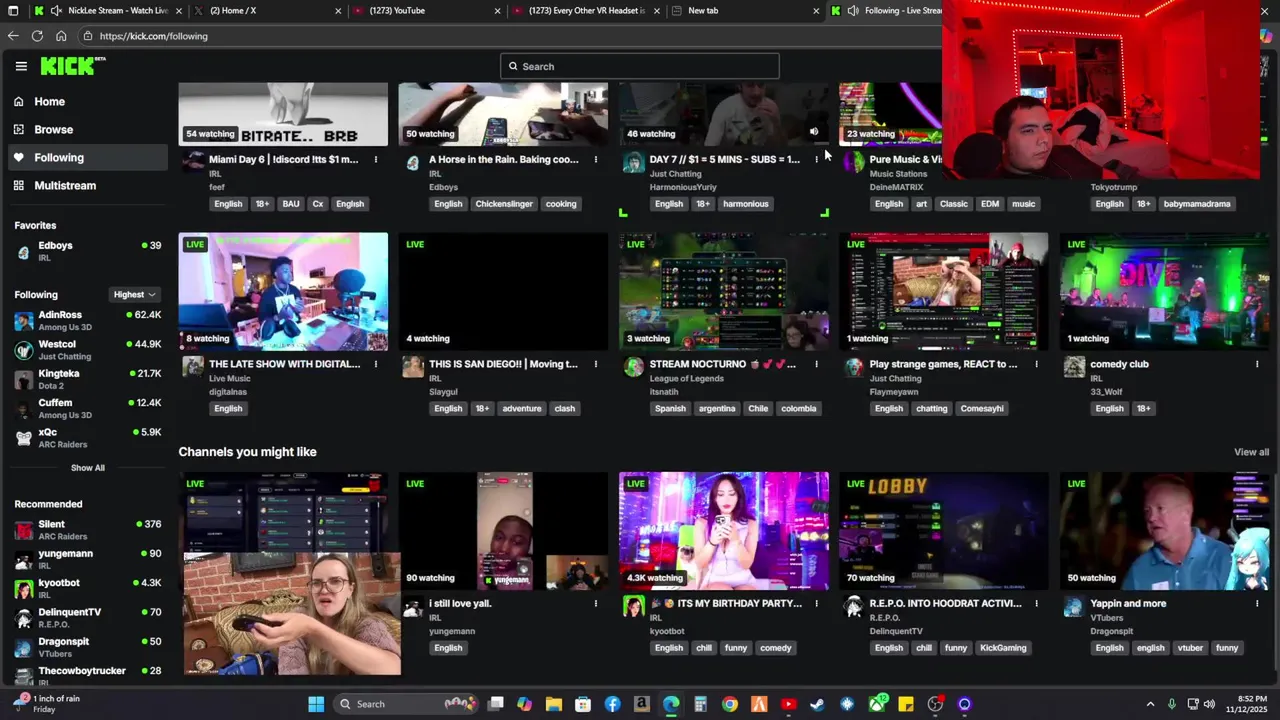This screenshot has width=1280, height=720.
Task: Close the Home / X tab
Action: pos(338,10)
